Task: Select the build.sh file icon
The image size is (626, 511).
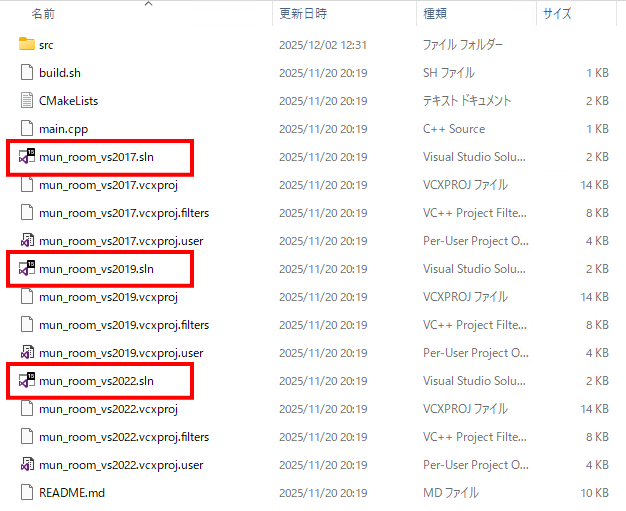Action: click(27, 73)
